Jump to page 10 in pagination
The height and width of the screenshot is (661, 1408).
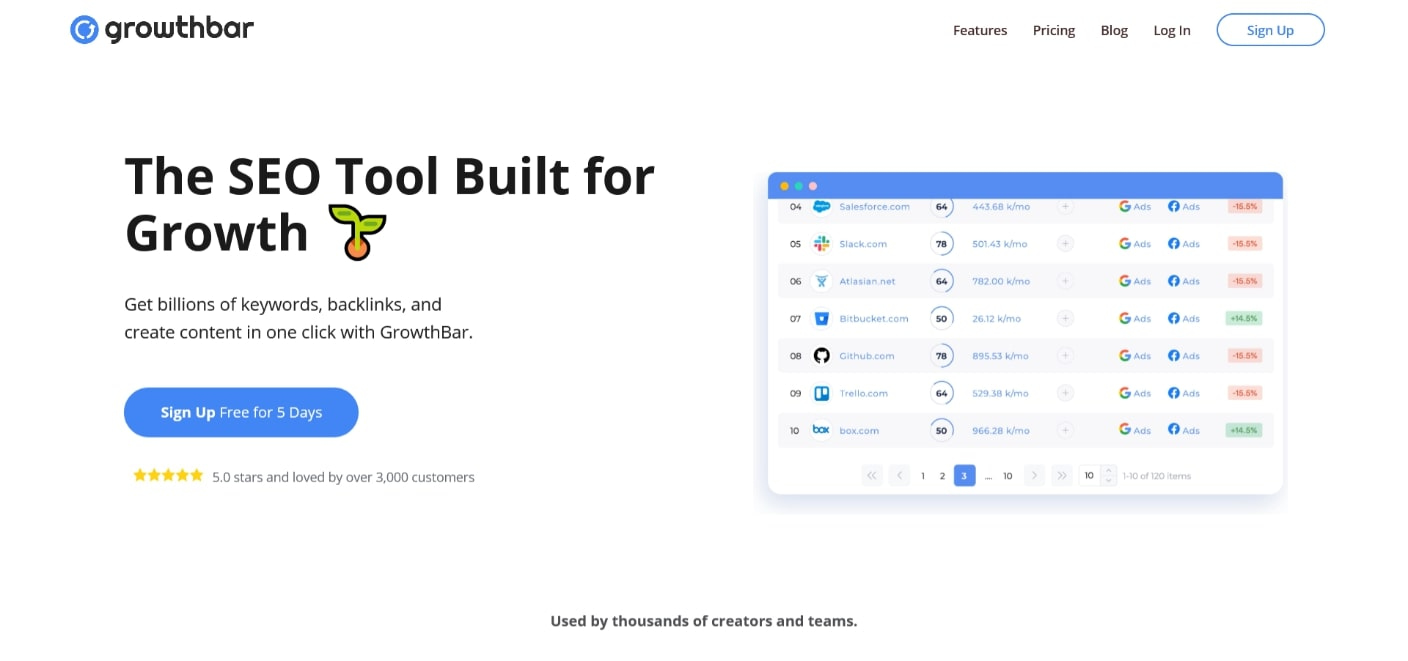click(x=1007, y=476)
